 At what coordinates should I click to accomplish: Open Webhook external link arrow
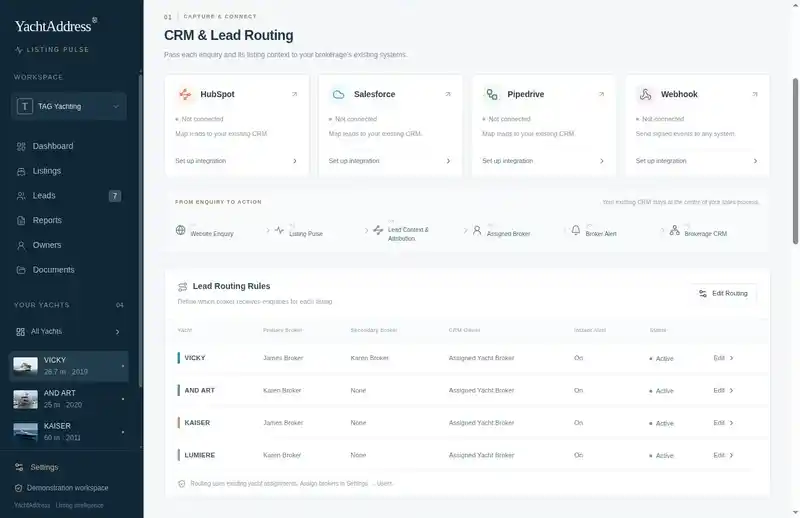(755, 94)
